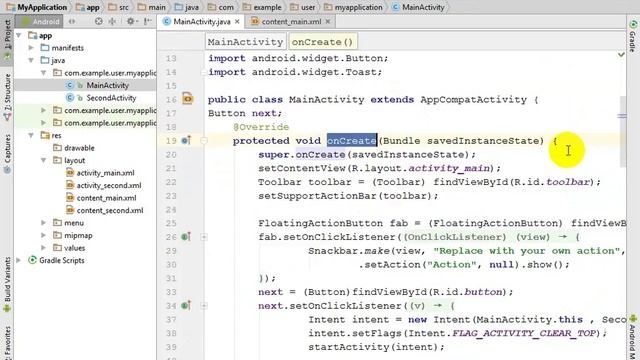Click the example breadcrumb
The height and width of the screenshot is (360, 640).
(x=262, y=7)
